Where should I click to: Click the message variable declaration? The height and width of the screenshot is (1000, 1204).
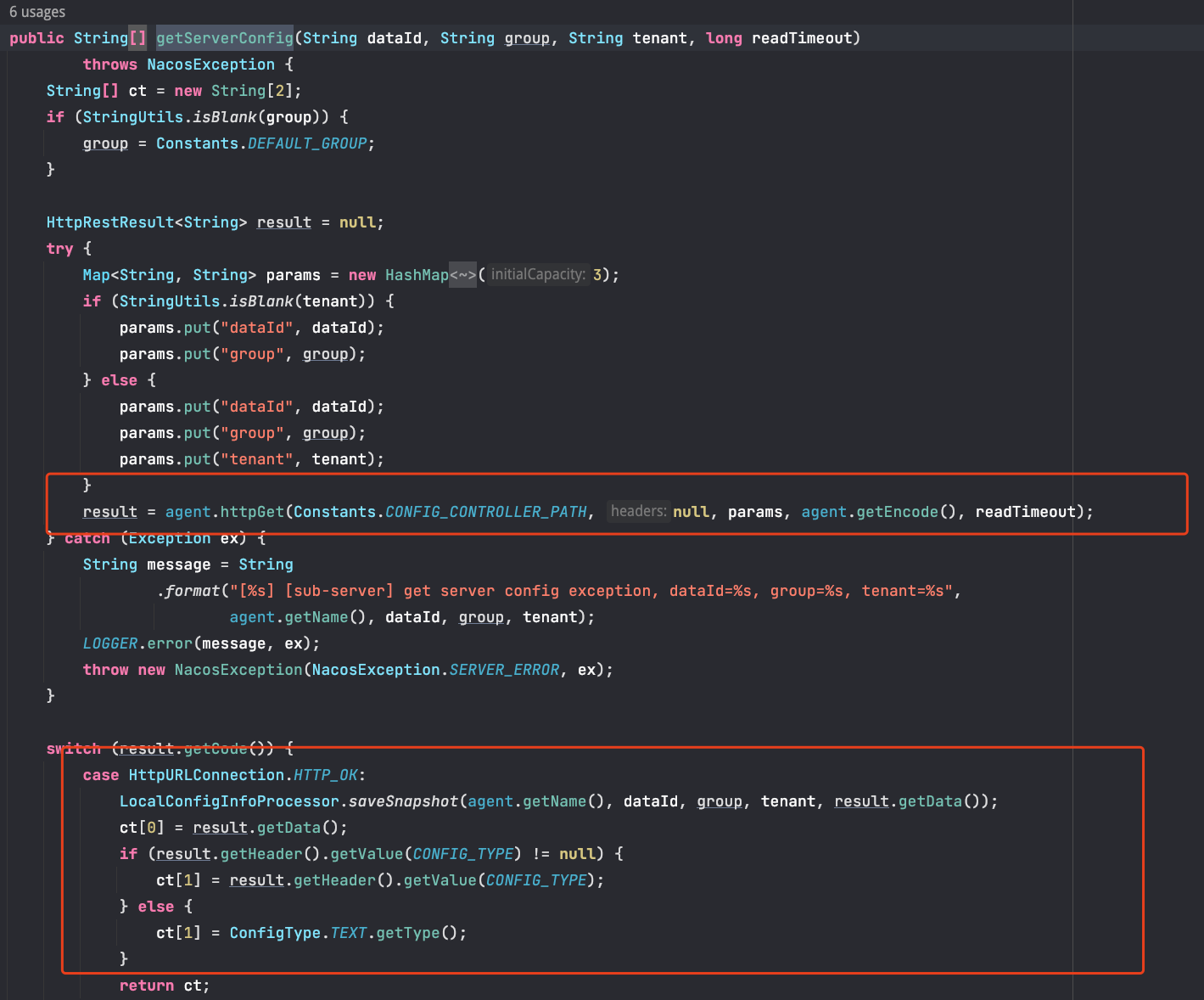pyautogui.click(x=179, y=565)
